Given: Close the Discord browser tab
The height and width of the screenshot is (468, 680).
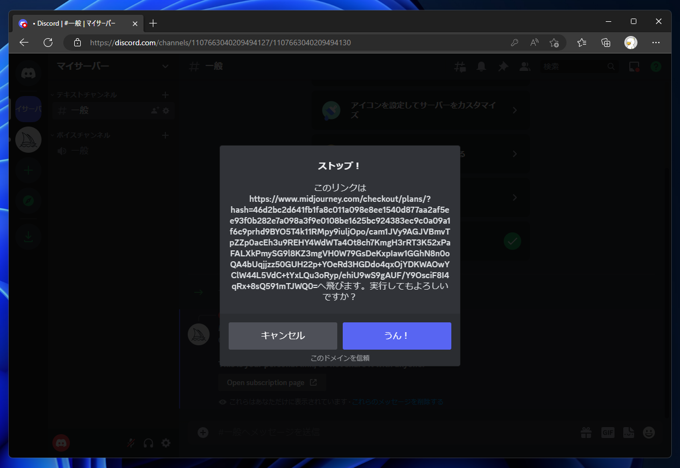Looking at the screenshot, I should point(135,23).
